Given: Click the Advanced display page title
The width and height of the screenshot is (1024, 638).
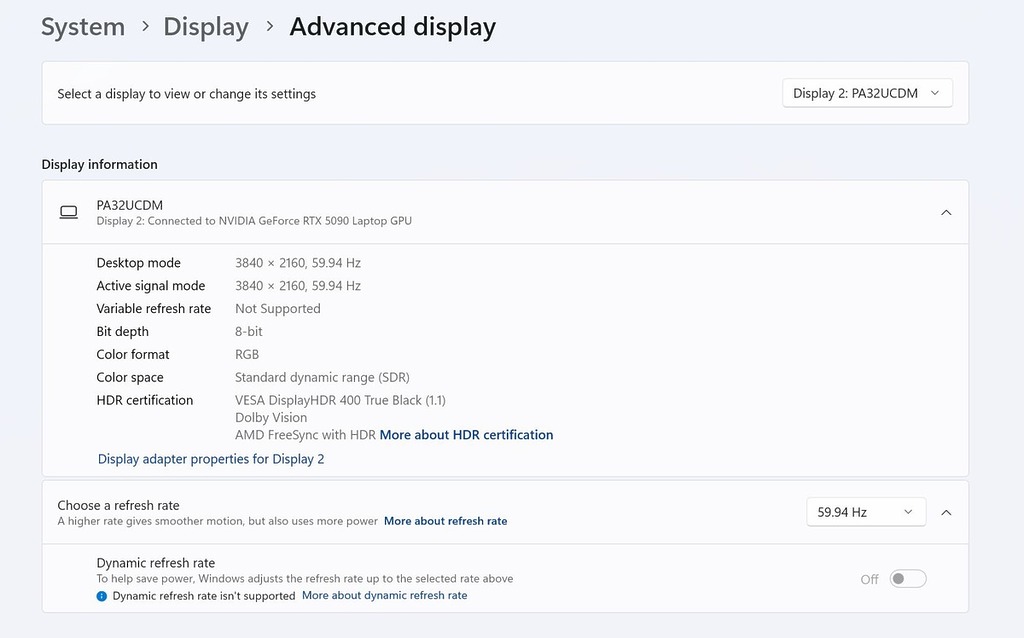Looking at the screenshot, I should click(x=392, y=27).
